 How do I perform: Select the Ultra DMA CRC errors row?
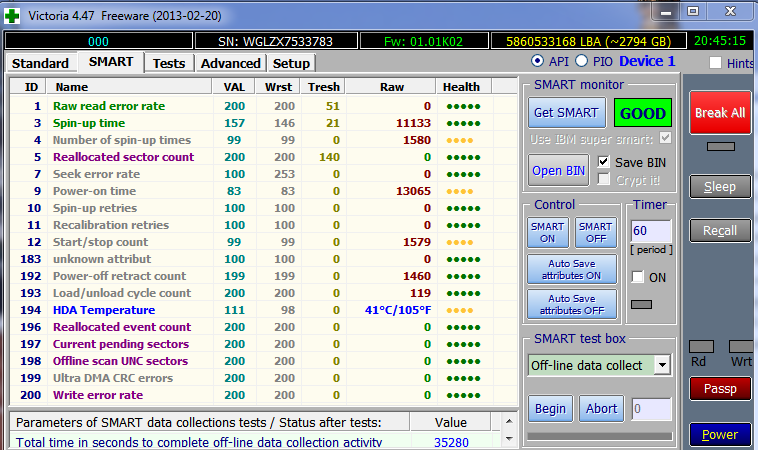263,378
